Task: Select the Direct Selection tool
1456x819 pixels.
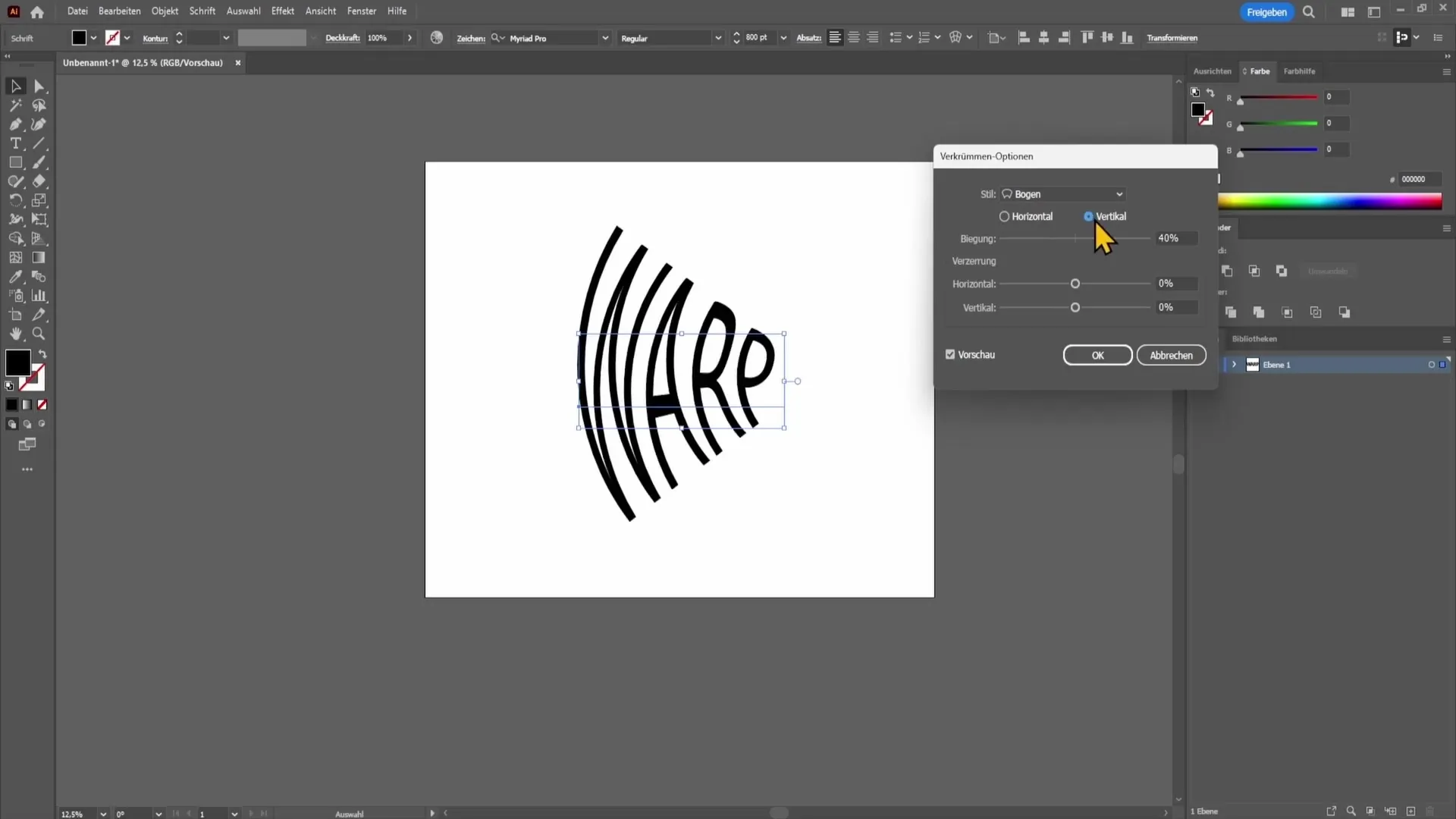Action: coord(39,86)
